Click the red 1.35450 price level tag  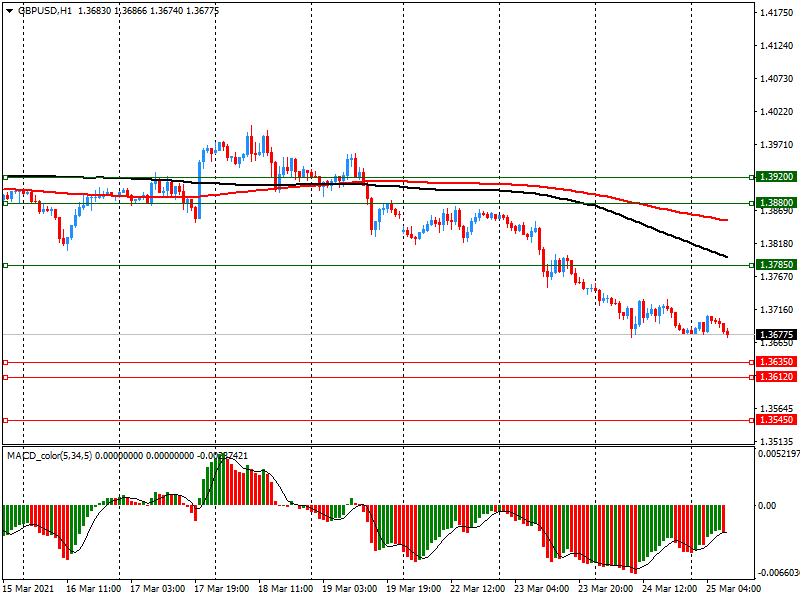coord(776,421)
